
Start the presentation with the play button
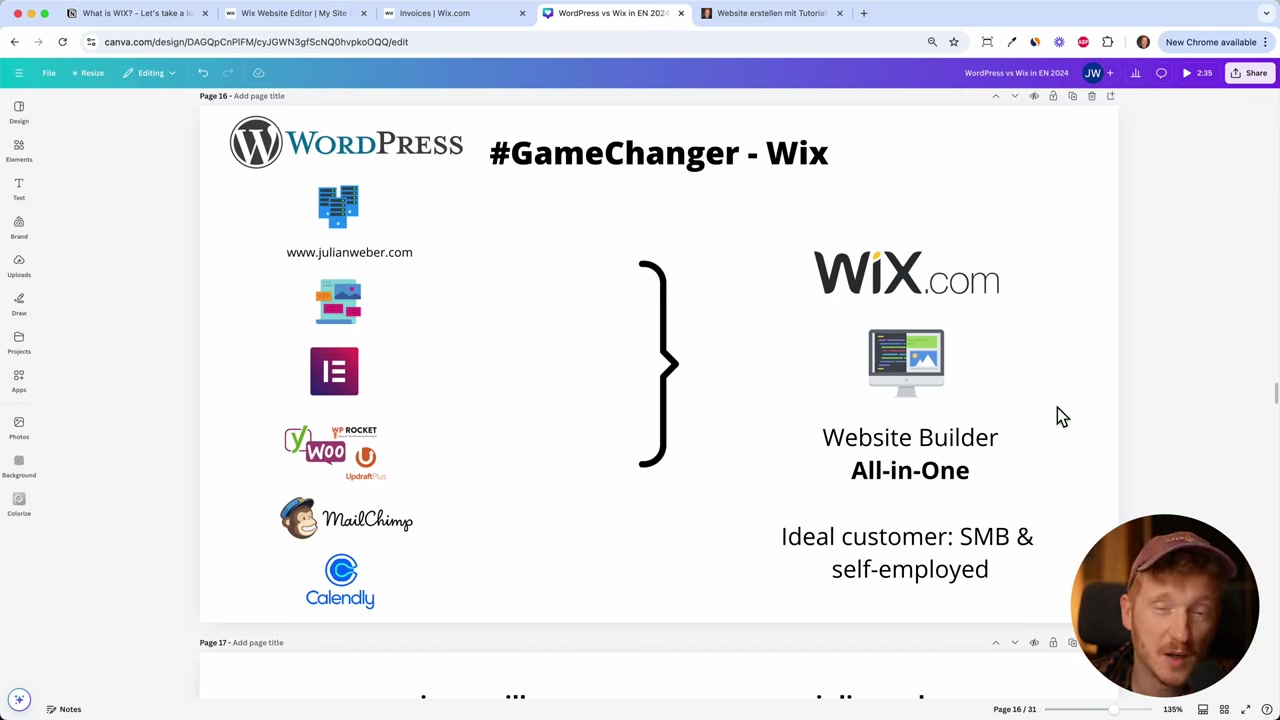[1197, 73]
